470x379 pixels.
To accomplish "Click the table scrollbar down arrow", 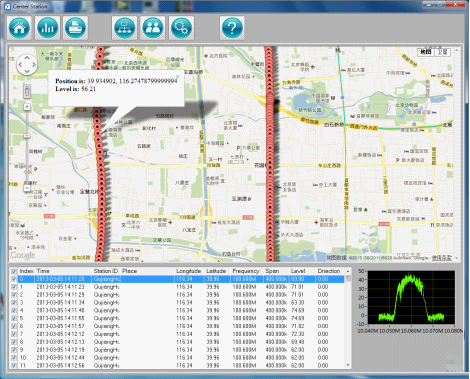I will click(348, 365).
